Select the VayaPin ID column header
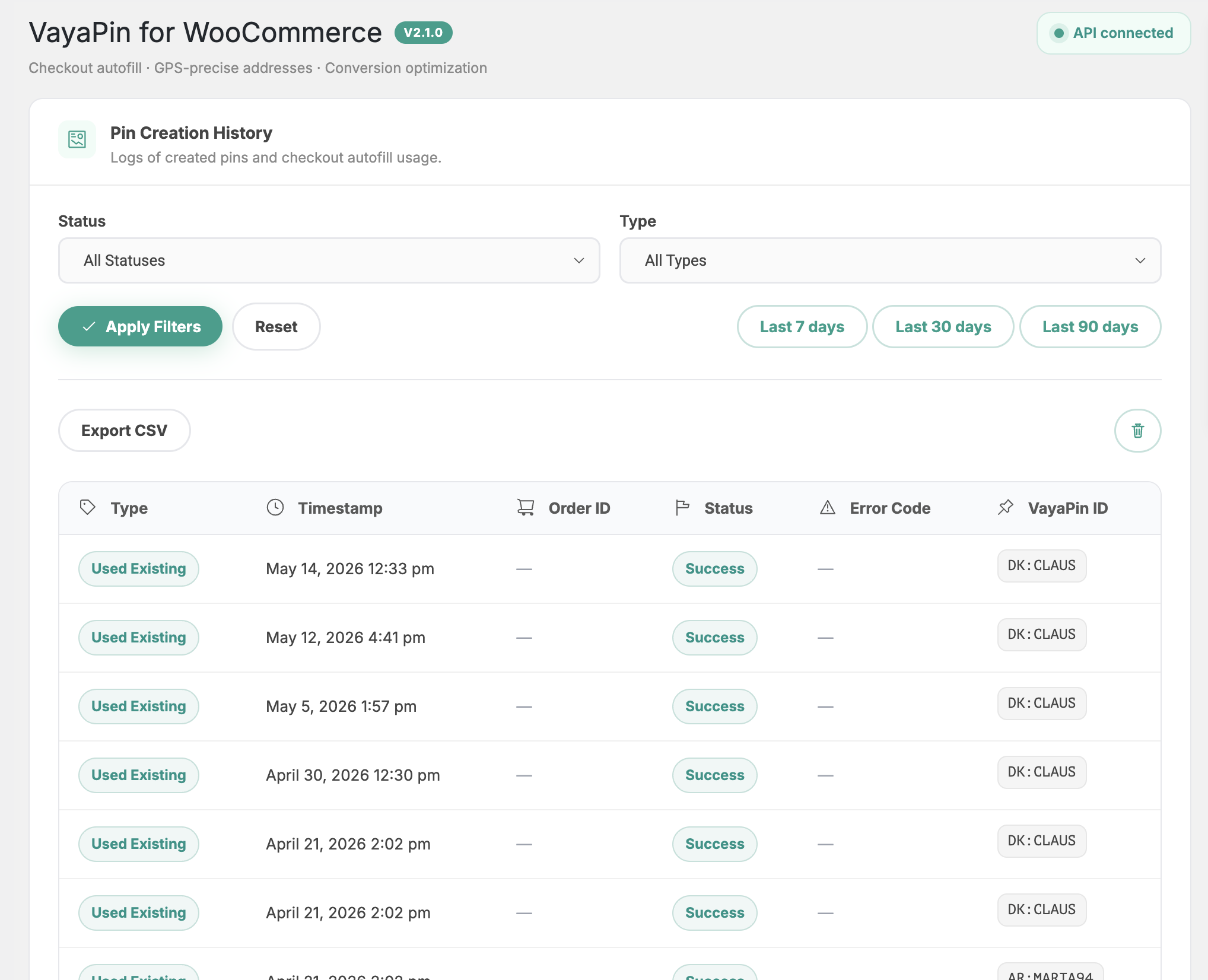Screen dimensions: 1208x980 point(1068,508)
